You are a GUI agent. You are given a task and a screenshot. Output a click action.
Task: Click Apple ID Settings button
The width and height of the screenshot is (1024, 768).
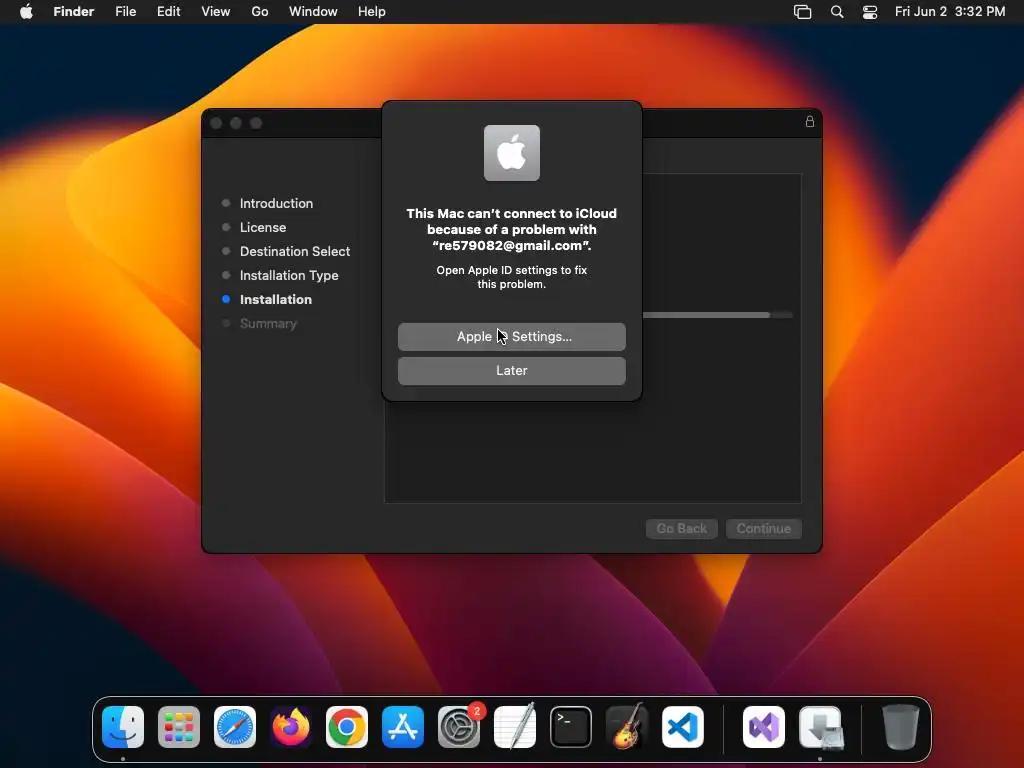click(511, 336)
